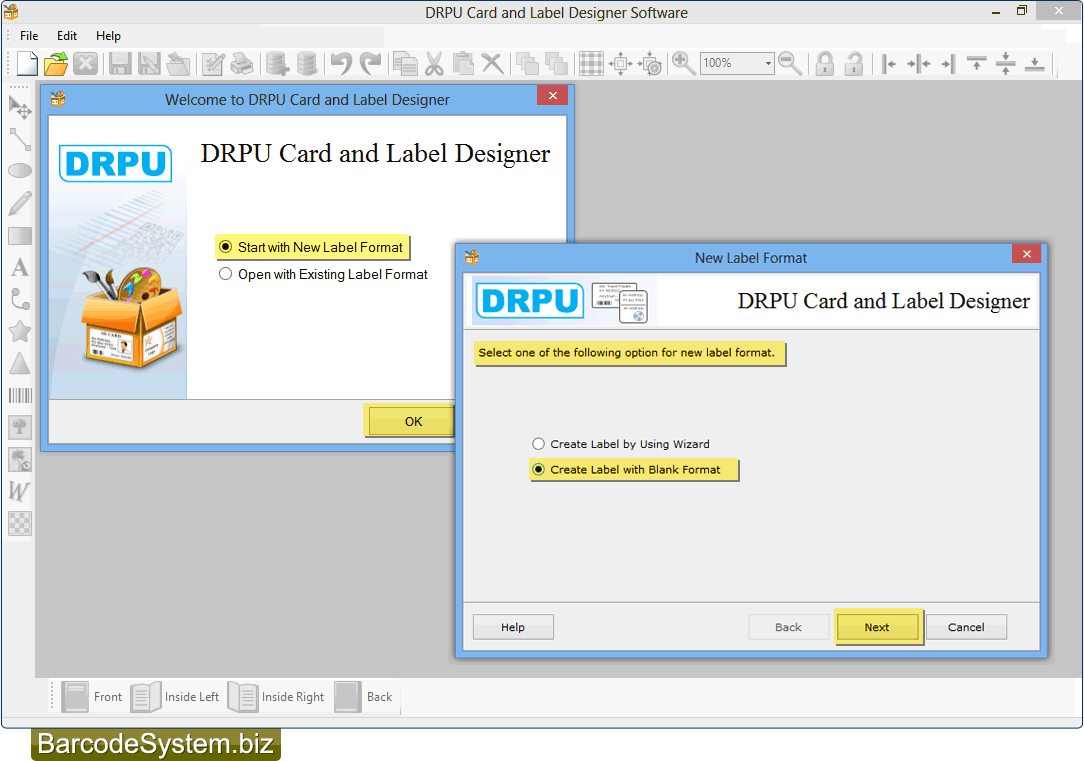Close the Welcome dialog window

[x=552, y=96]
